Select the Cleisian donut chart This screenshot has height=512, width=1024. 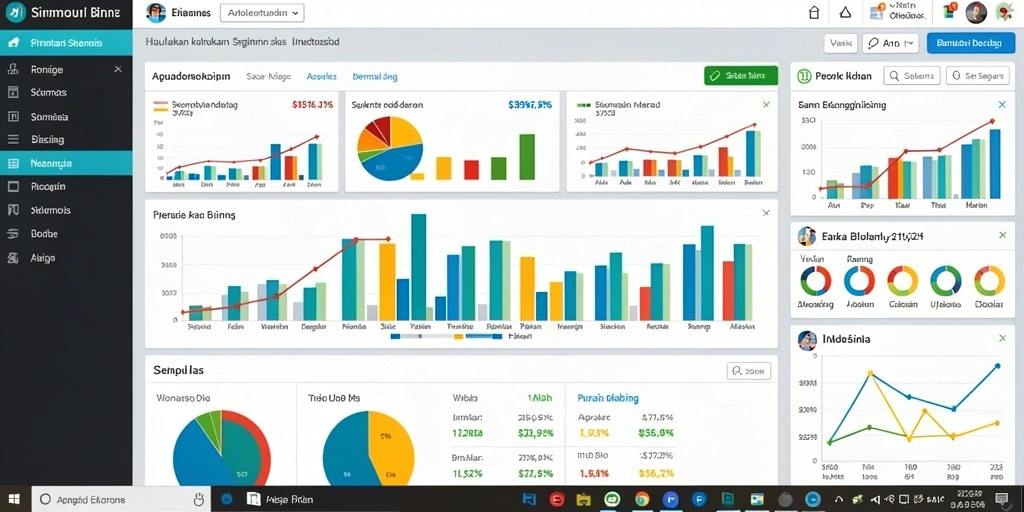click(x=903, y=281)
